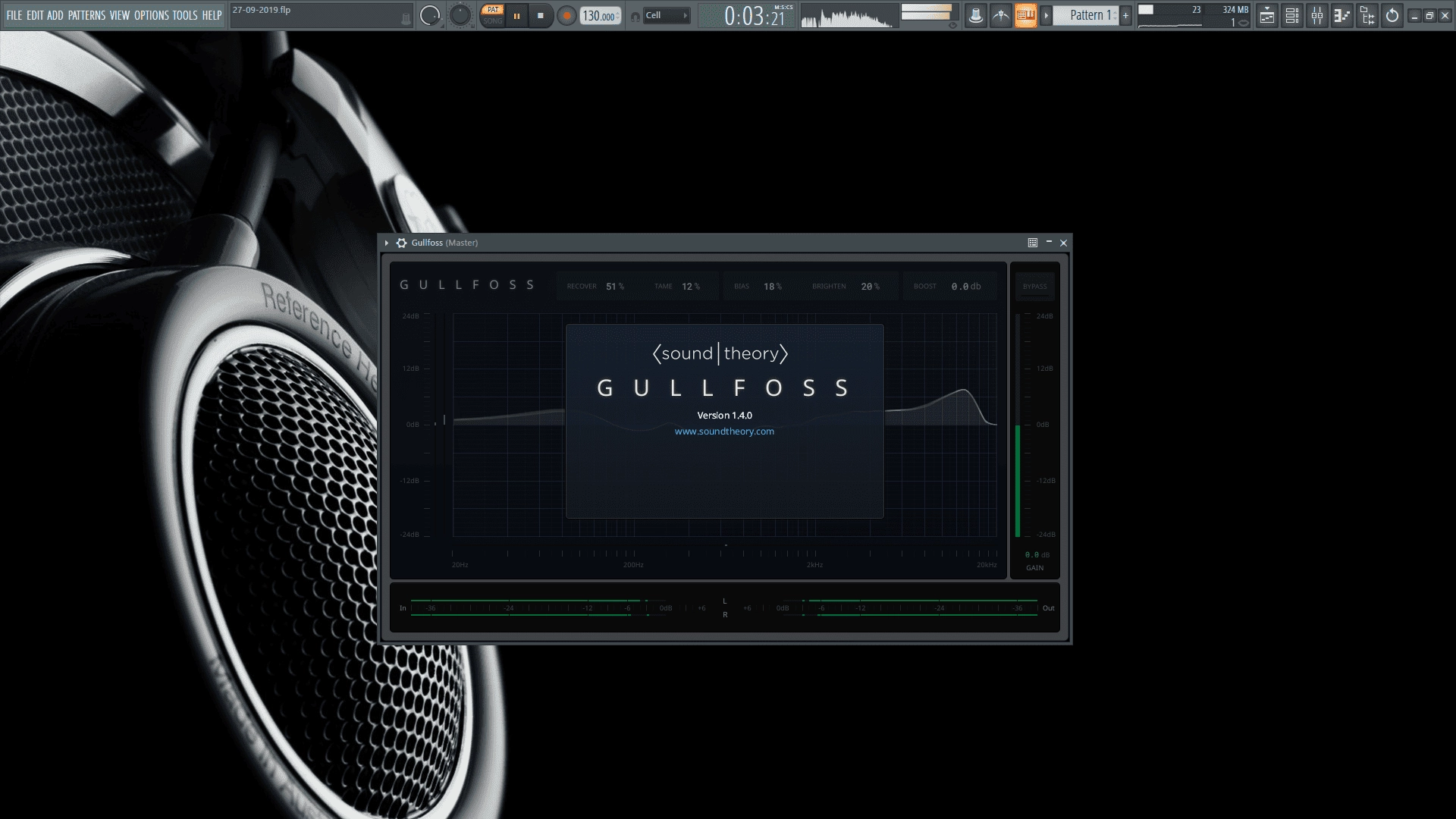Open the Playlist view icon

pyautogui.click(x=1266, y=15)
